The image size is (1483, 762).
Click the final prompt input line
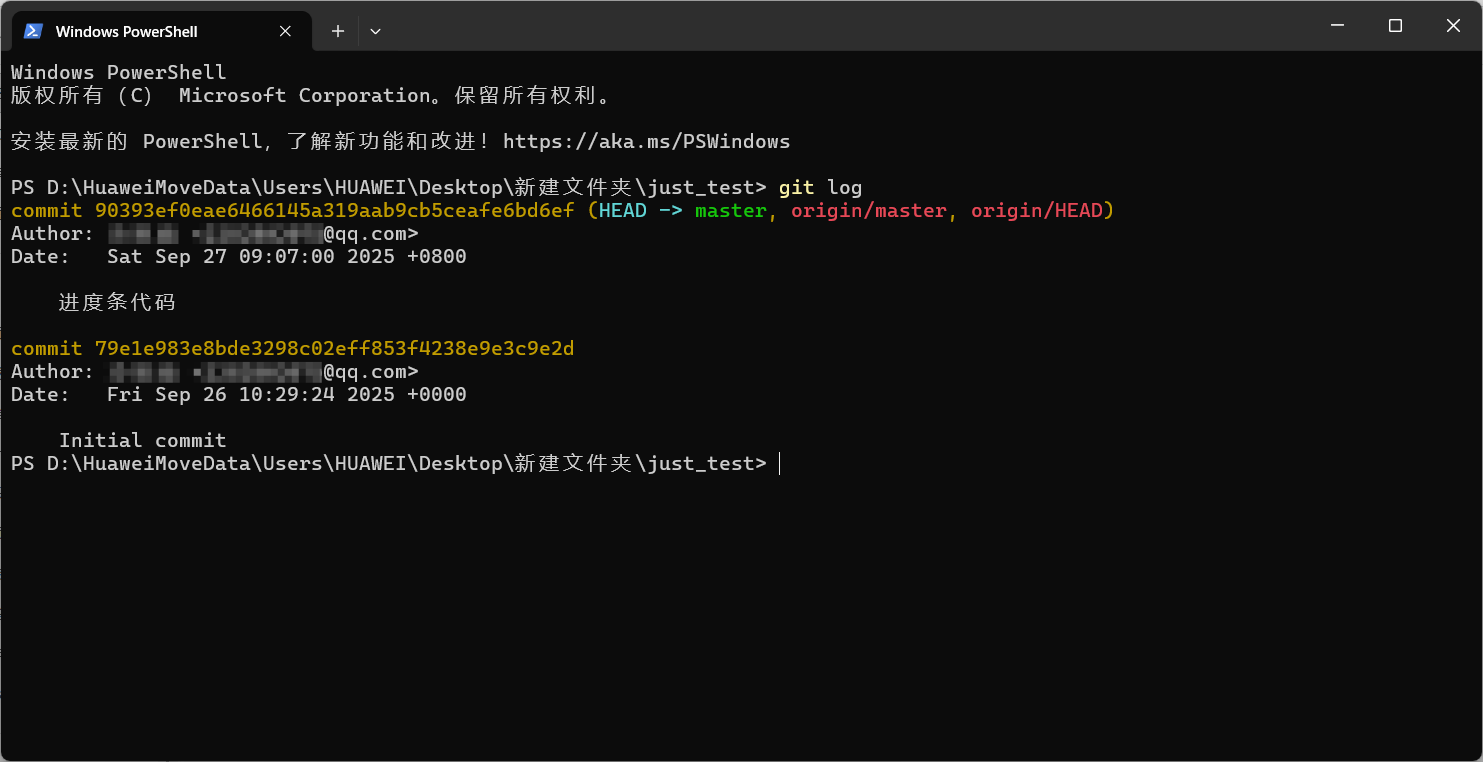395,464
